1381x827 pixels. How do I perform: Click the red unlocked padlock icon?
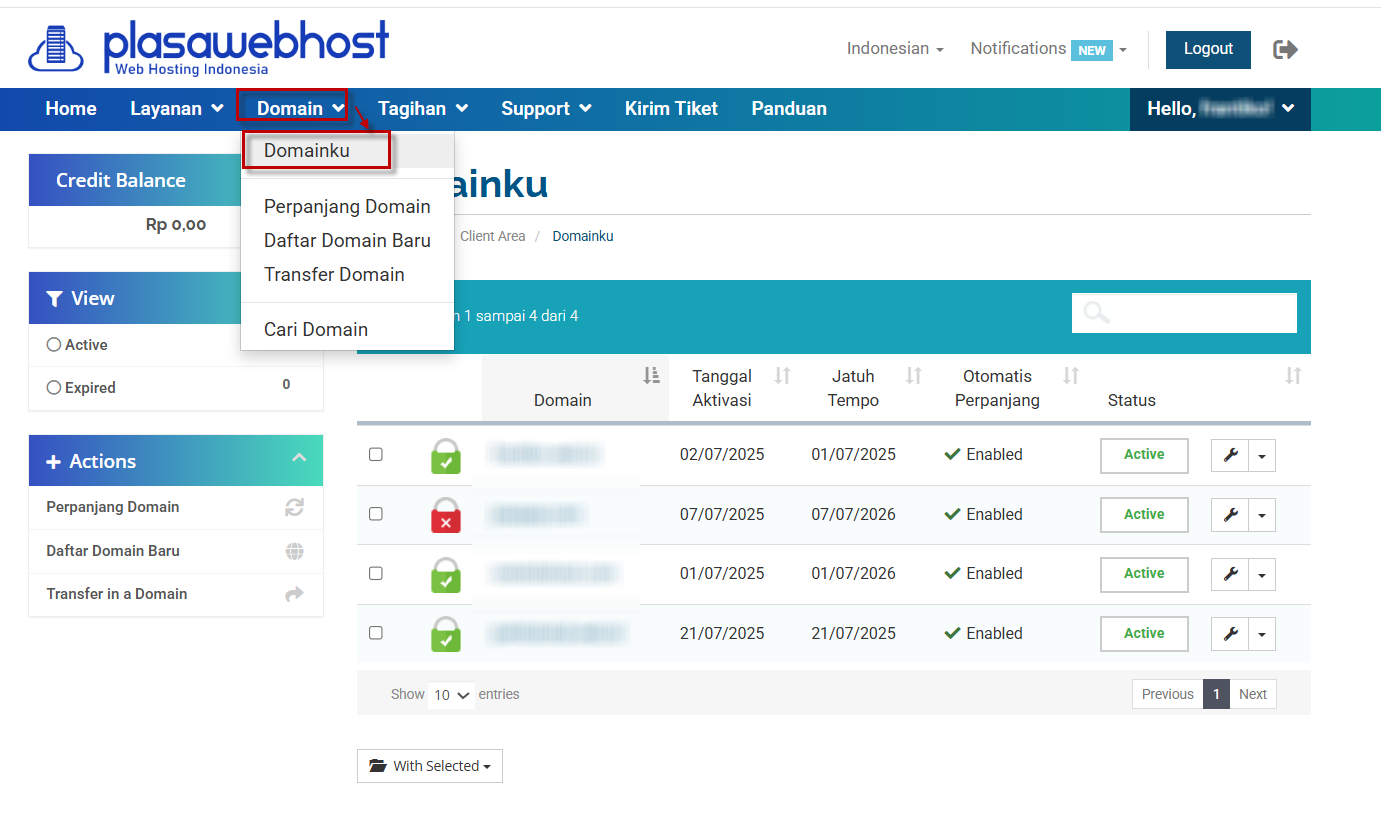coord(446,515)
